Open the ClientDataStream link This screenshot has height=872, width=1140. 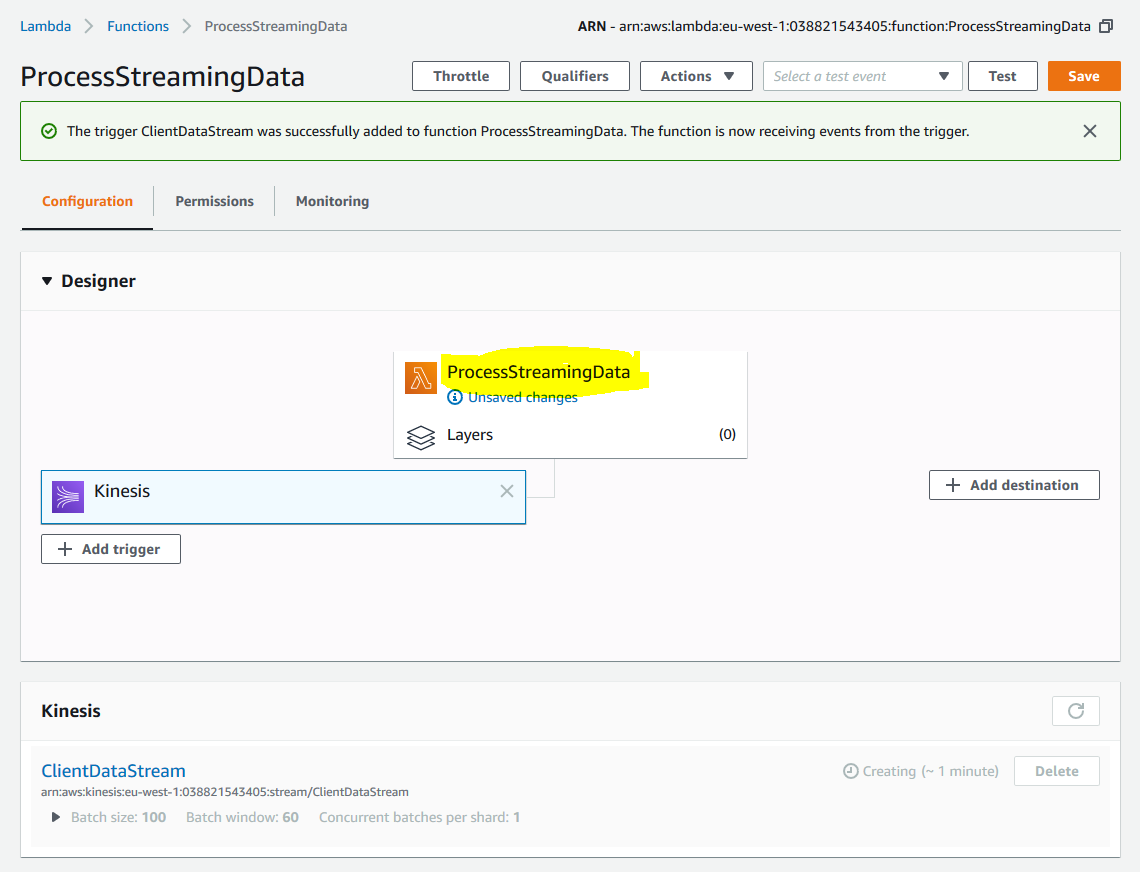(113, 771)
